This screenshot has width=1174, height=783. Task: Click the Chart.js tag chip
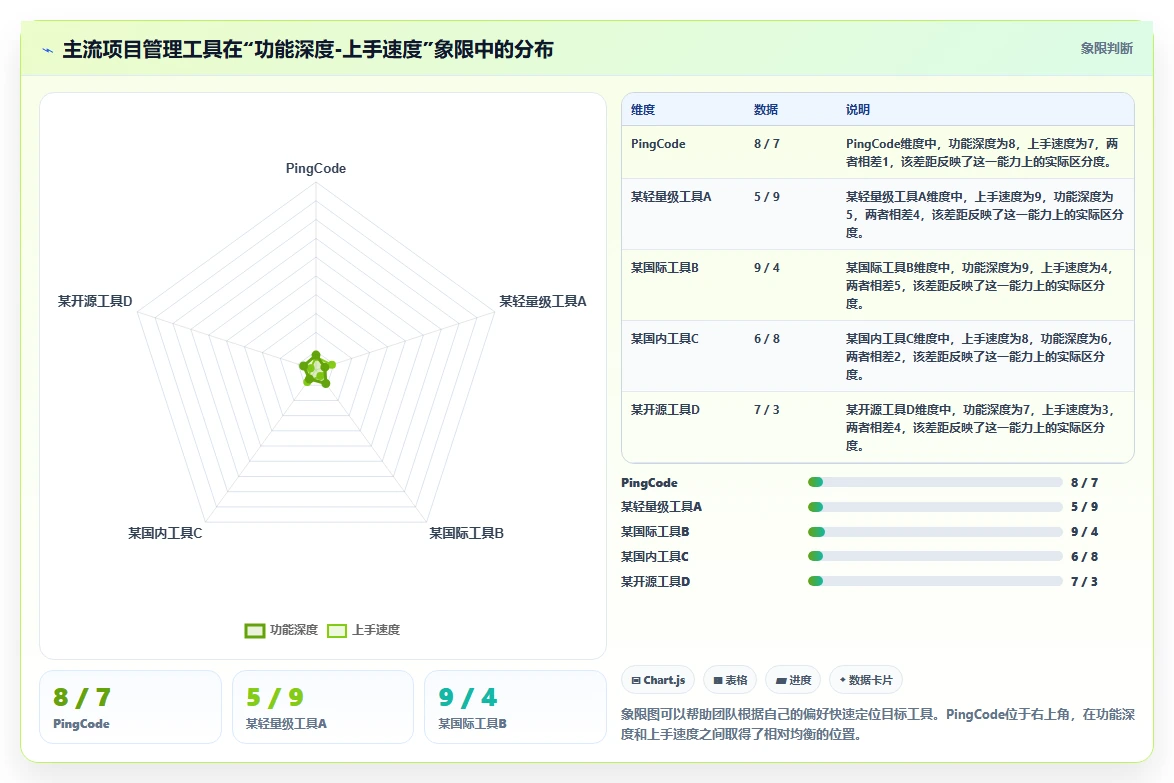(x=658, y=680)
